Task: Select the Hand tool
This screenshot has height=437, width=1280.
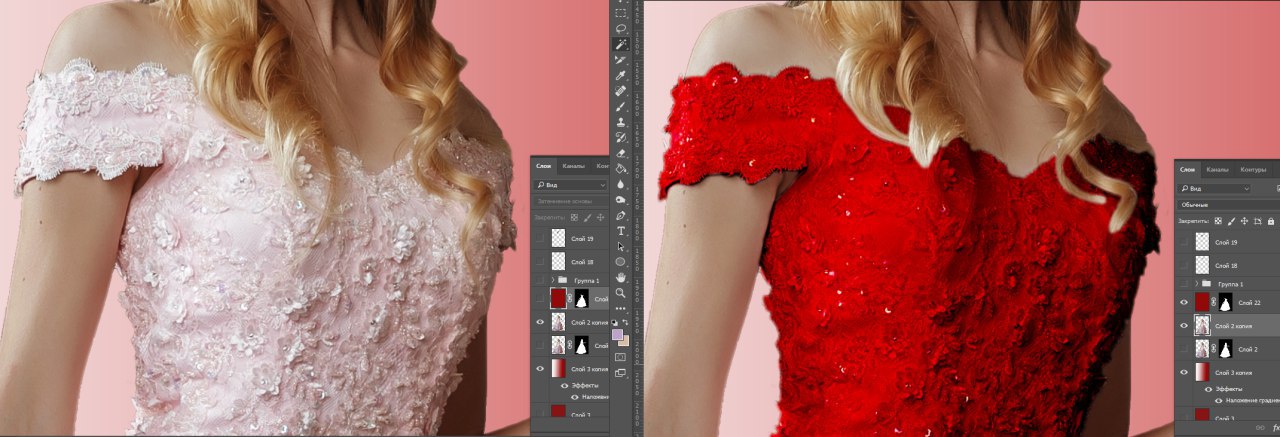Action: click(x=620, y=278)
